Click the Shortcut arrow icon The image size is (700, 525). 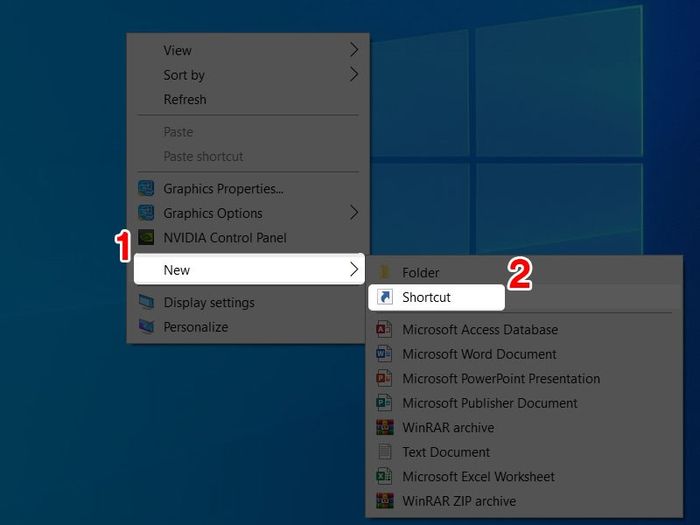pyautogui.click(x=384, y=297)
